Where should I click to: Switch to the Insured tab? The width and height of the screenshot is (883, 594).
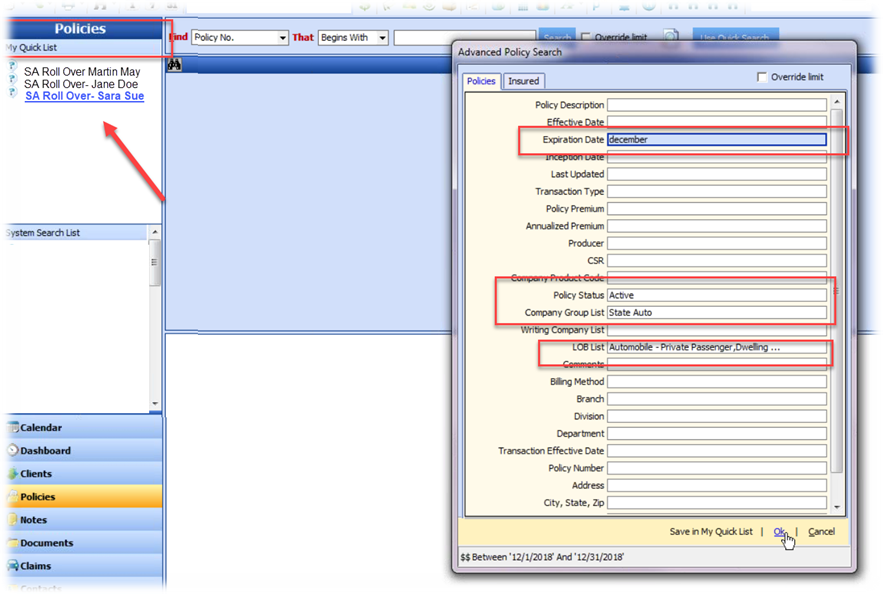[x=523, y=81]
